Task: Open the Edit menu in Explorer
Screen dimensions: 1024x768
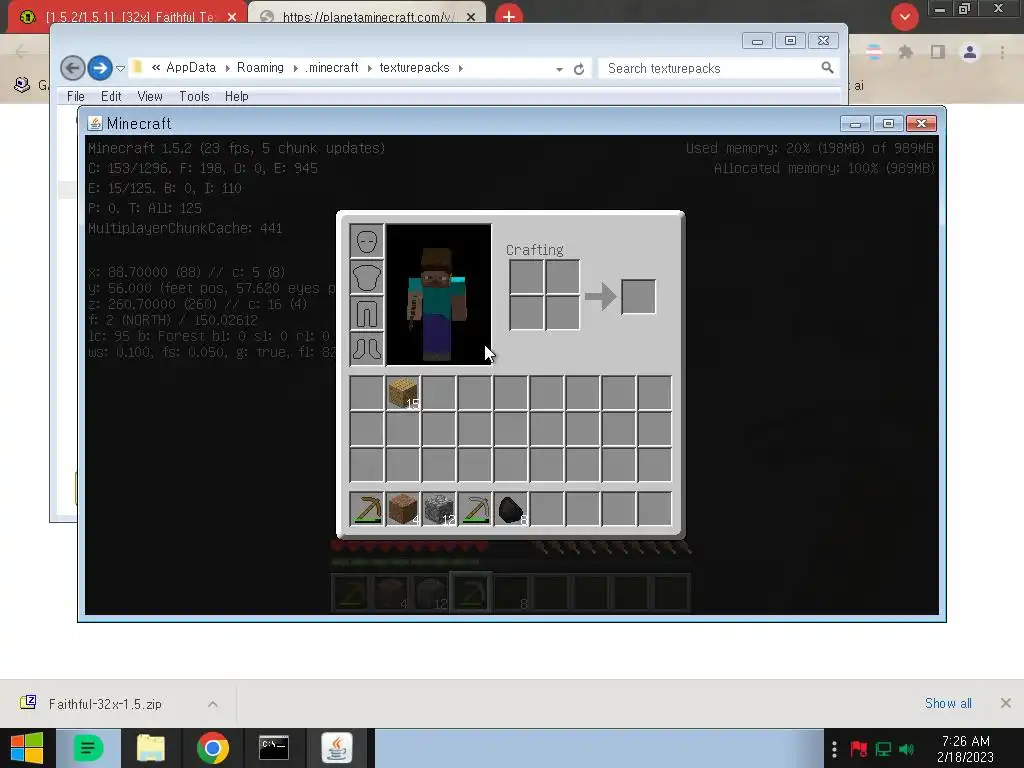Action: click(x=111, y=97)
